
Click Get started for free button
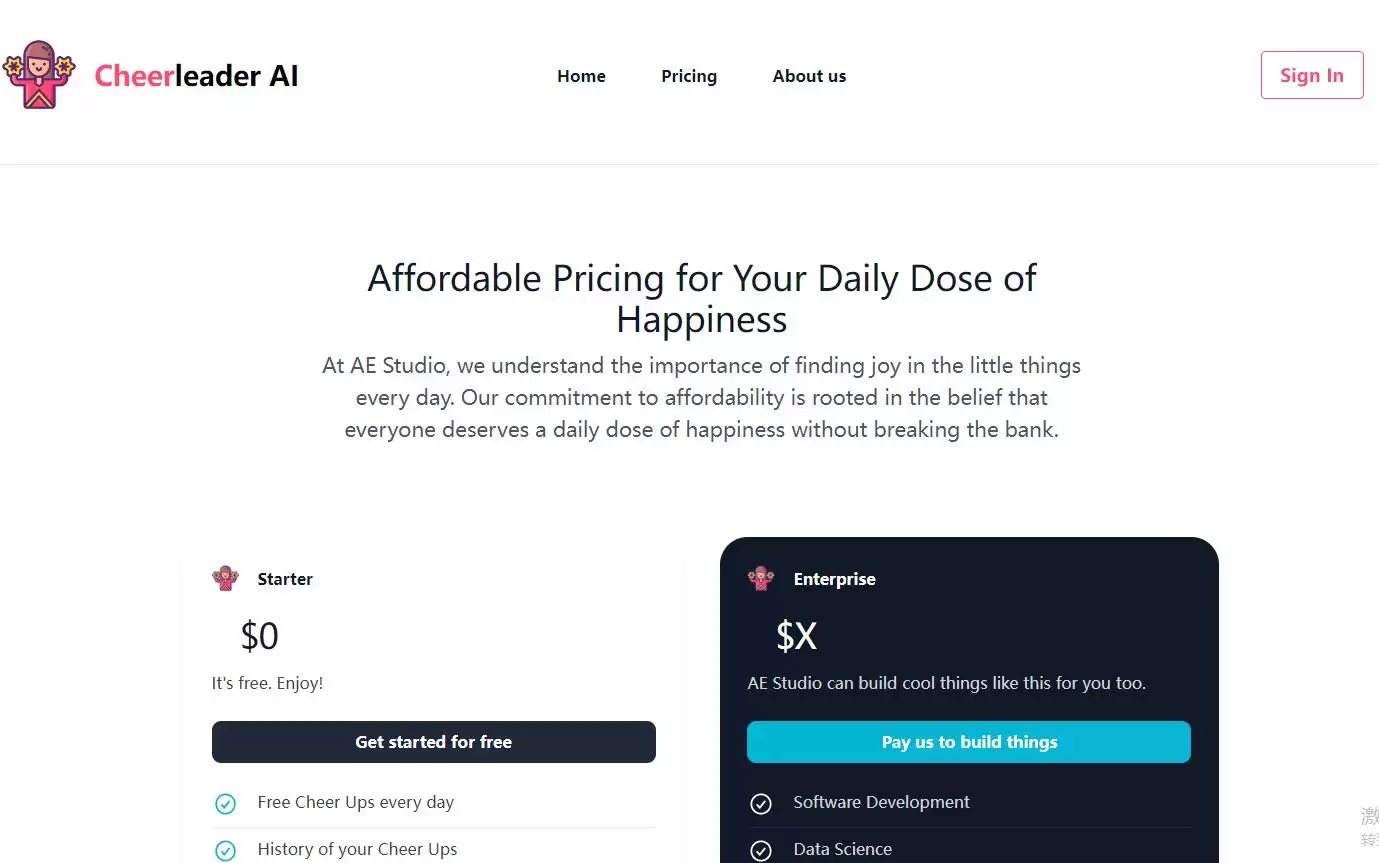point(434,742)
